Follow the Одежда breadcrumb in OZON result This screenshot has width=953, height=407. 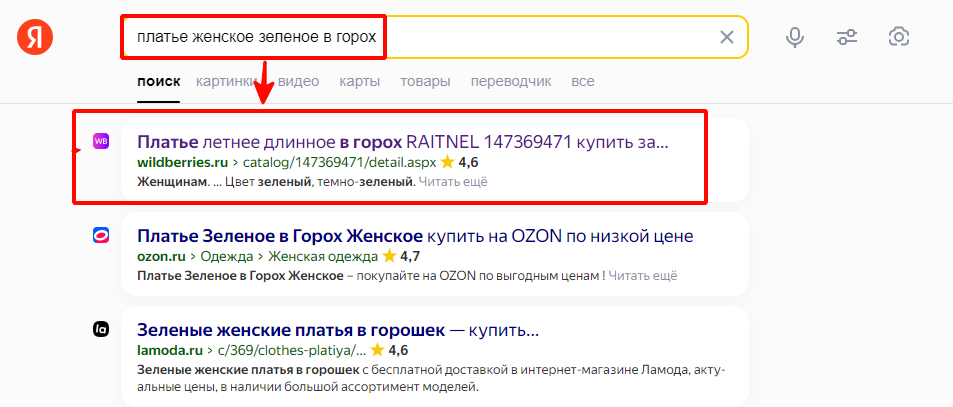coord(227,256)
